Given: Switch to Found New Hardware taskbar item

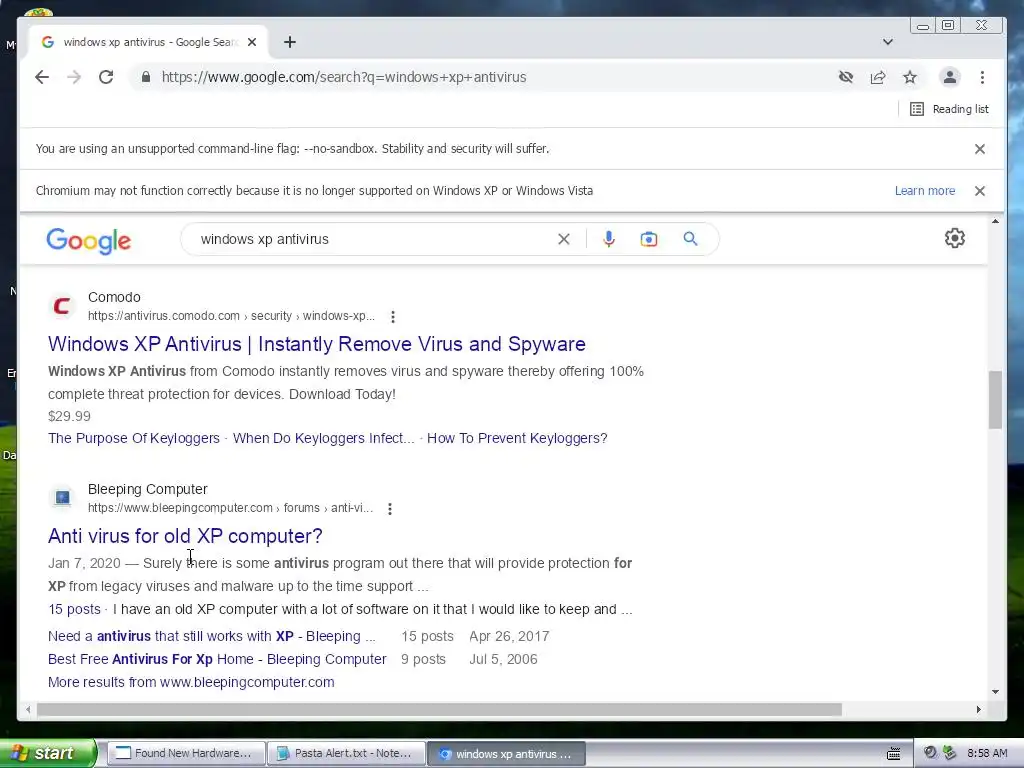Looking at the screenshot, I should [x=185, y=754].
